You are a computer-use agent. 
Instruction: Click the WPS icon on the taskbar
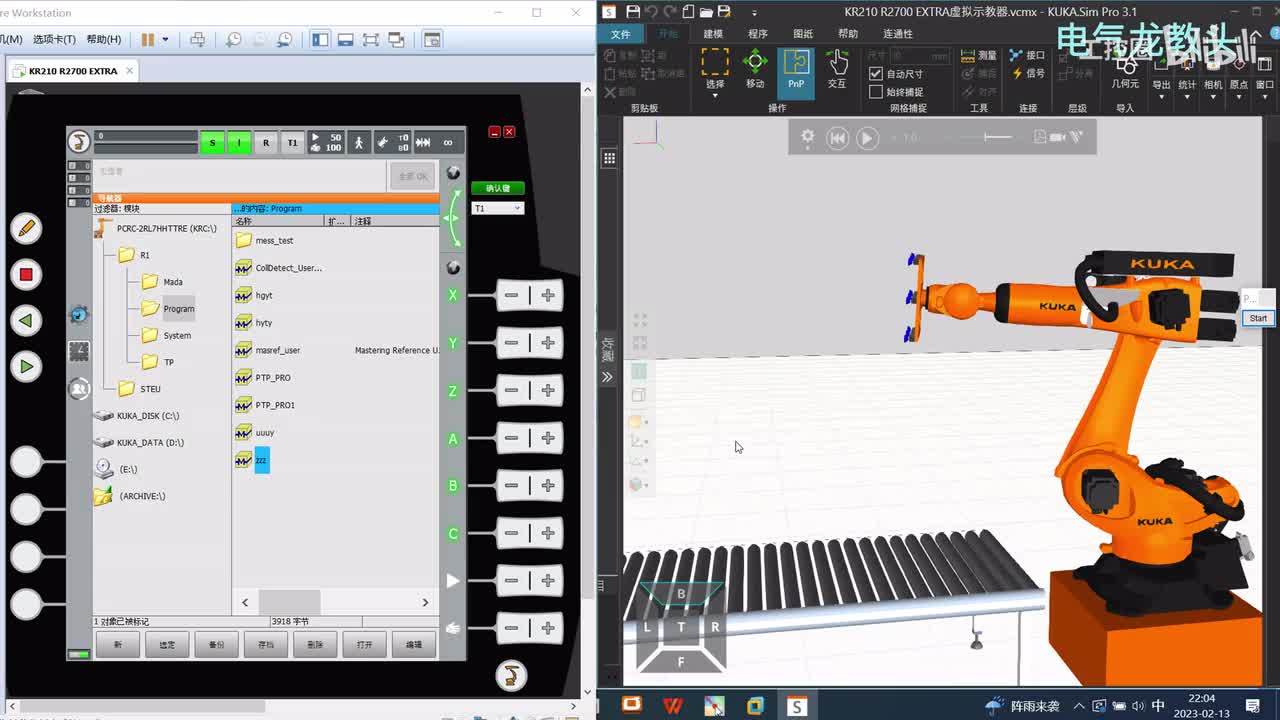pos(673,706)
